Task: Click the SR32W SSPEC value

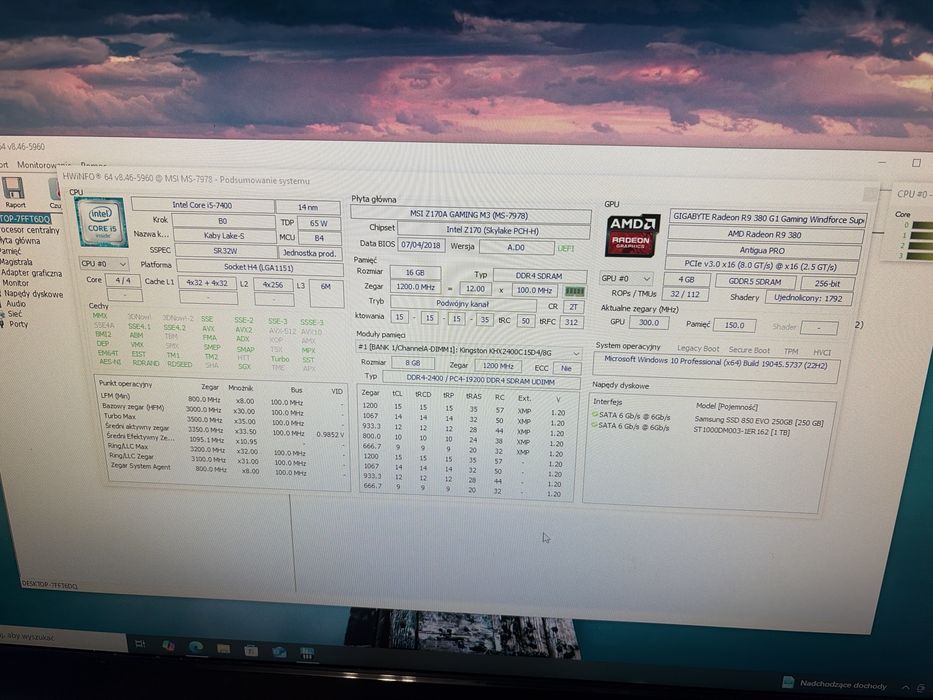Action: point(225,251)
